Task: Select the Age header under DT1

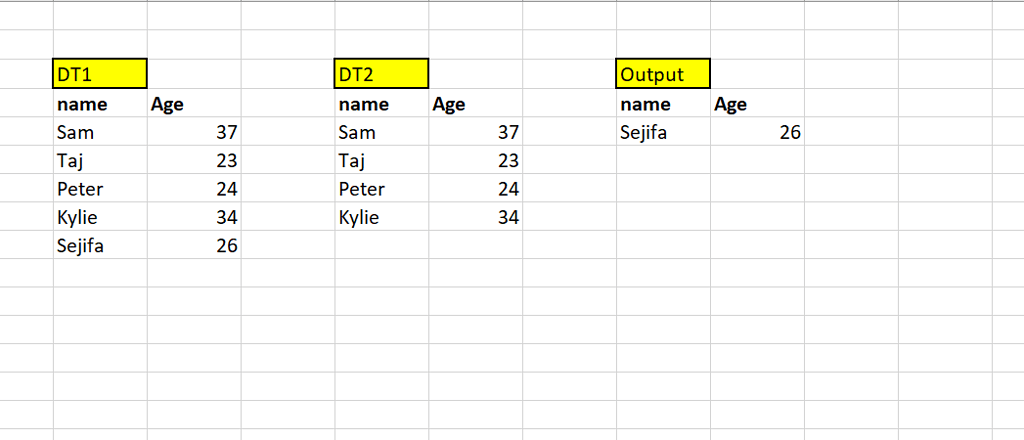Action: (194, 104)
